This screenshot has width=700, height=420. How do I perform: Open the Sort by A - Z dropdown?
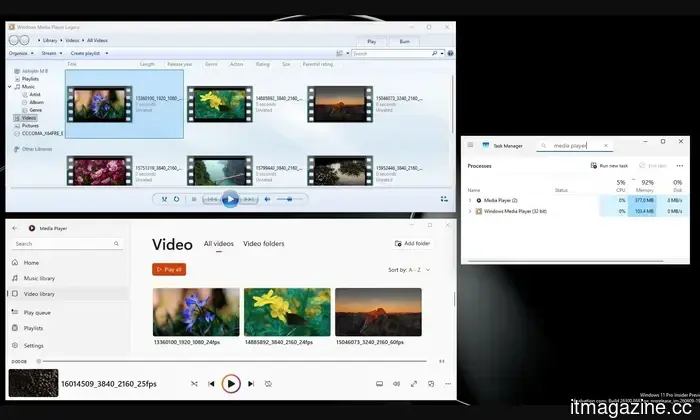tap(409, 270)
